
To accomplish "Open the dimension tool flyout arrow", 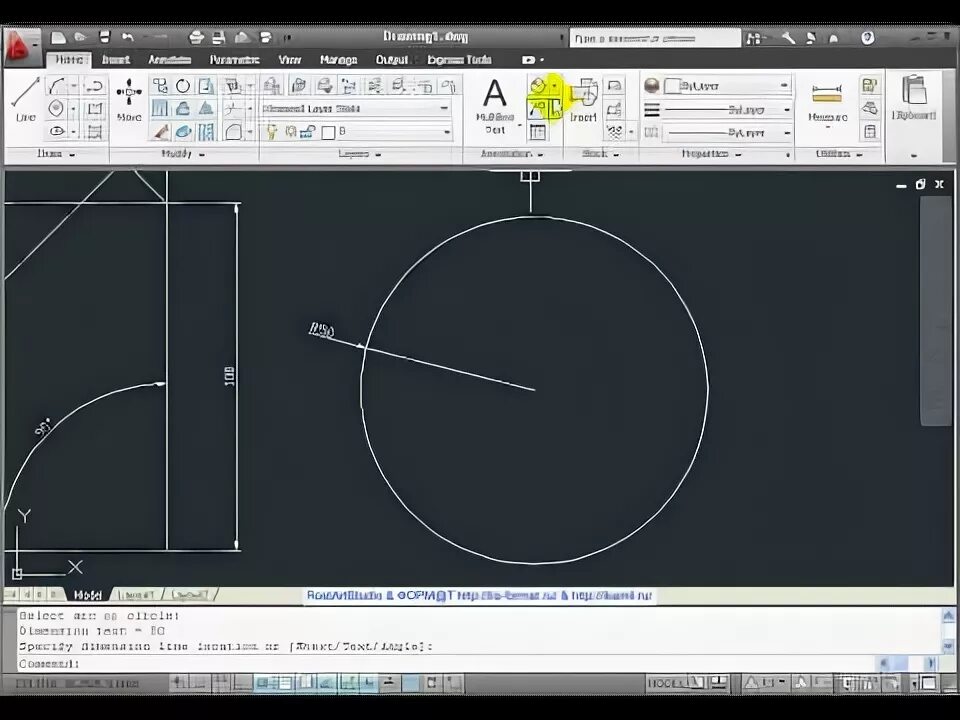I will pos(554,86).
